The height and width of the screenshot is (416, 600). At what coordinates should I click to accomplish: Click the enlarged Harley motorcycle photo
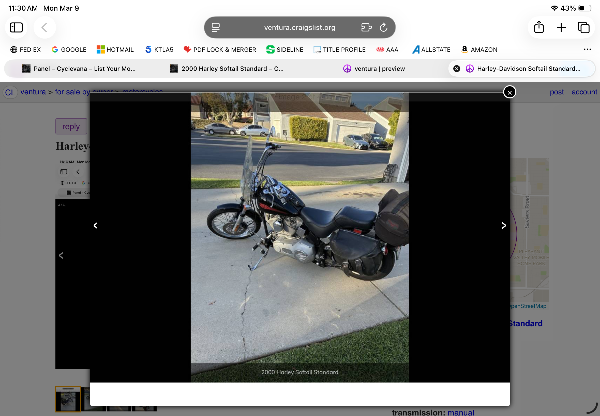299,237
